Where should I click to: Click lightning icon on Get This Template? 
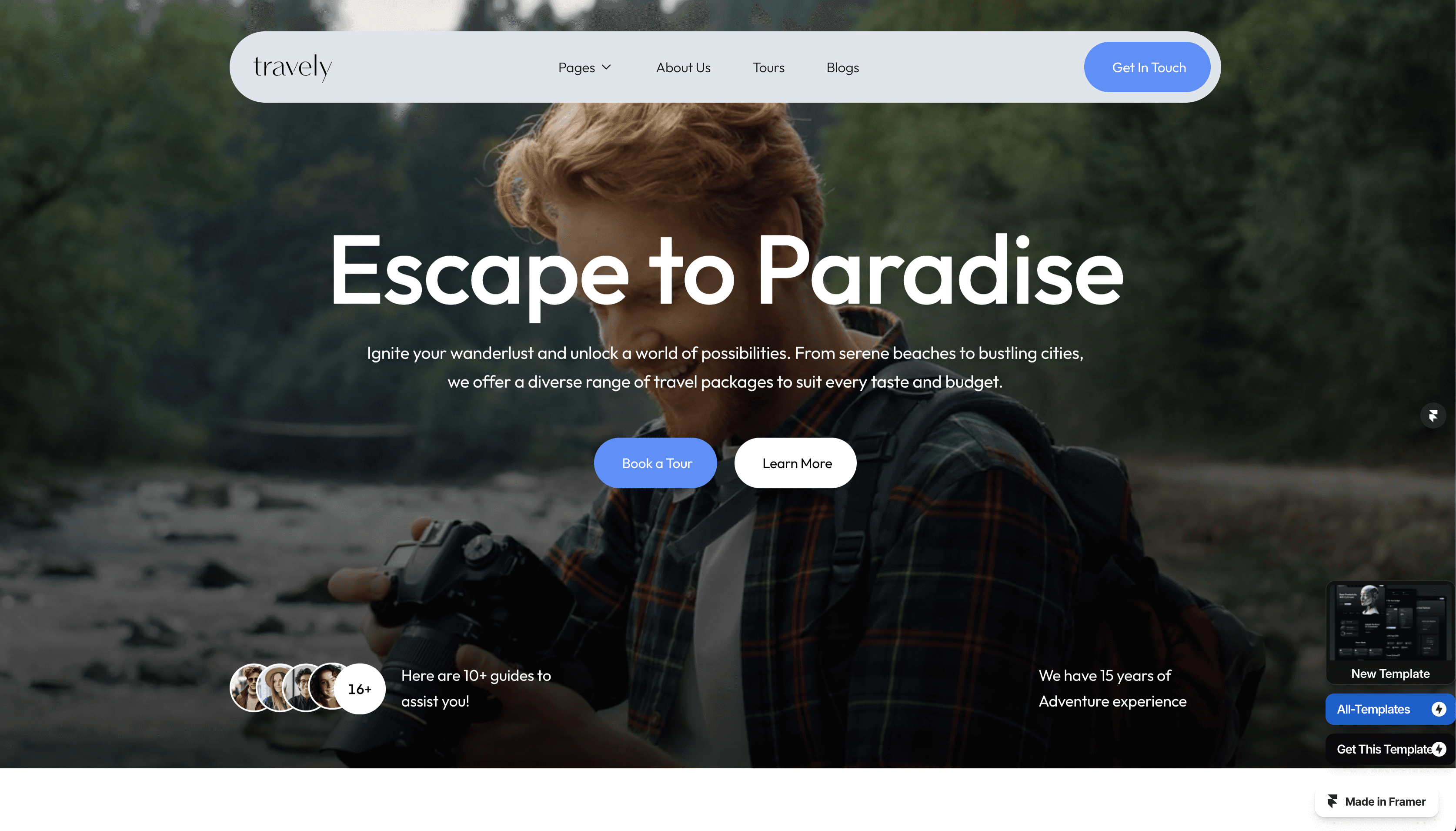point(1439,749)
